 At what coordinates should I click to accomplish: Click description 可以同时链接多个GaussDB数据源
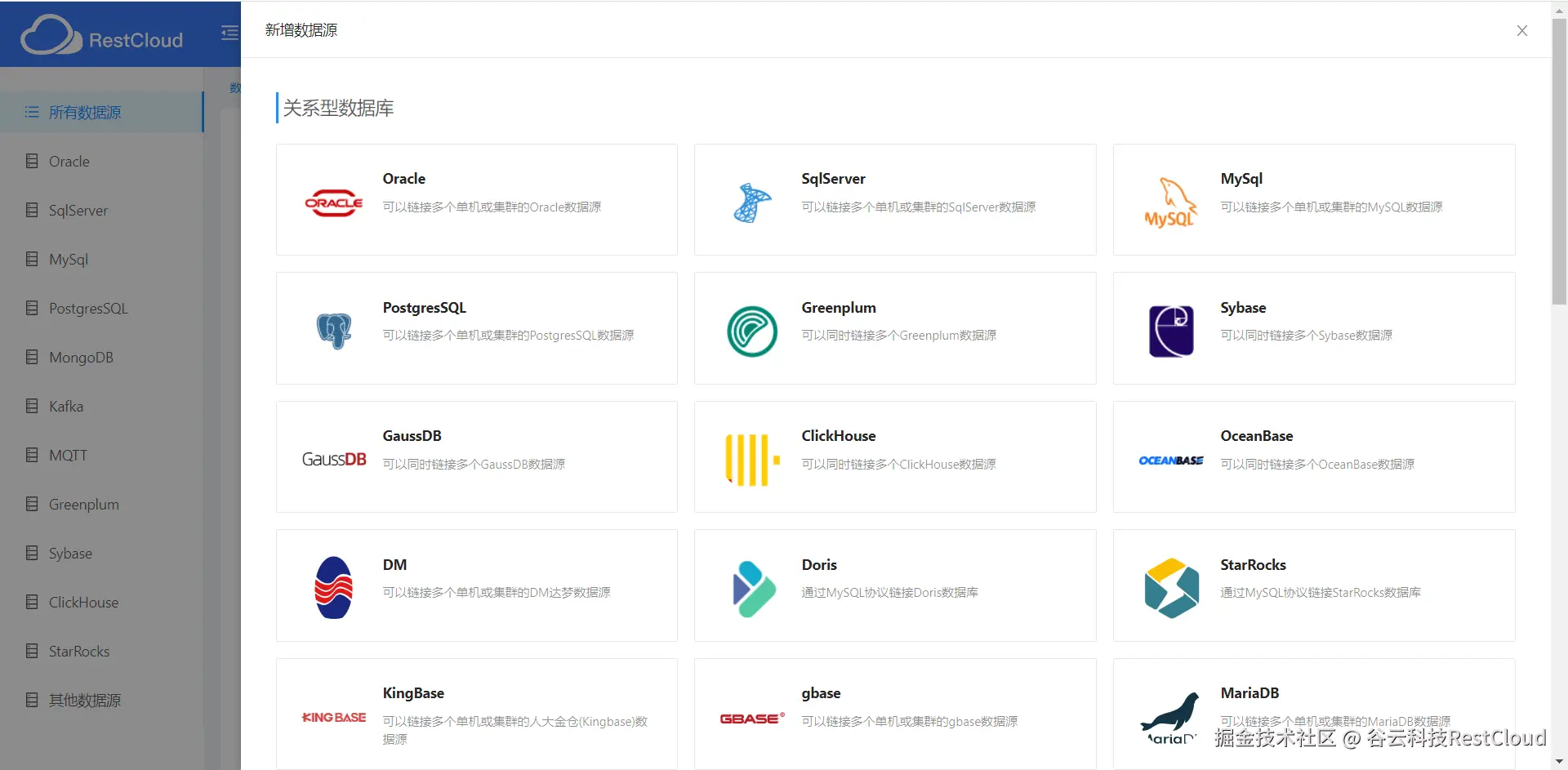tap(474, 465)
